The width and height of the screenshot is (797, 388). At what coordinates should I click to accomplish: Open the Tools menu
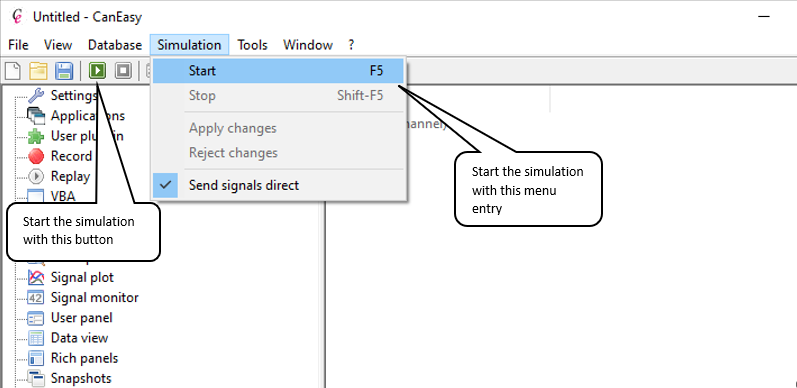253,45
